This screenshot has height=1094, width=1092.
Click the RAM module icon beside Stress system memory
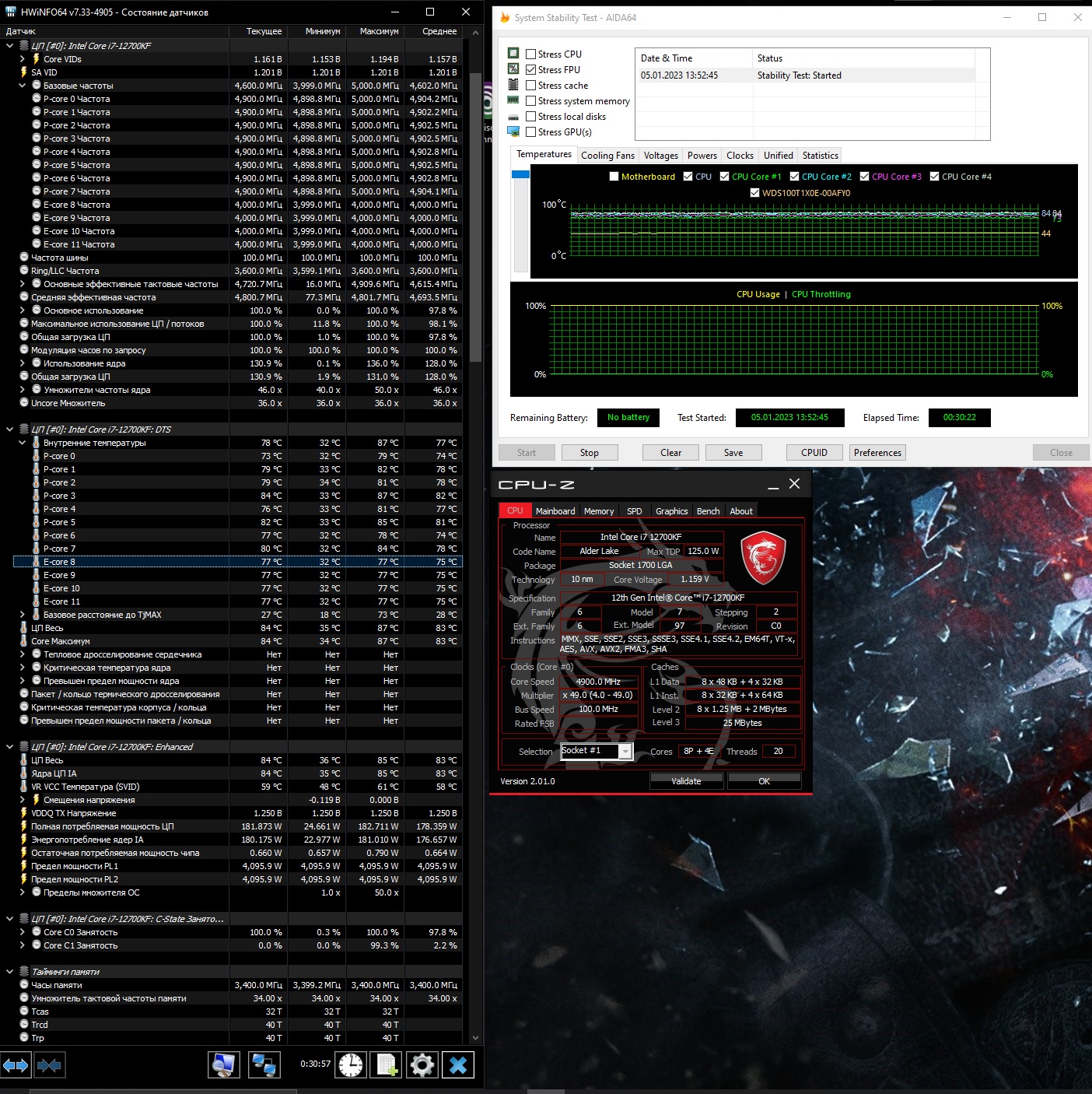(513, 100)
